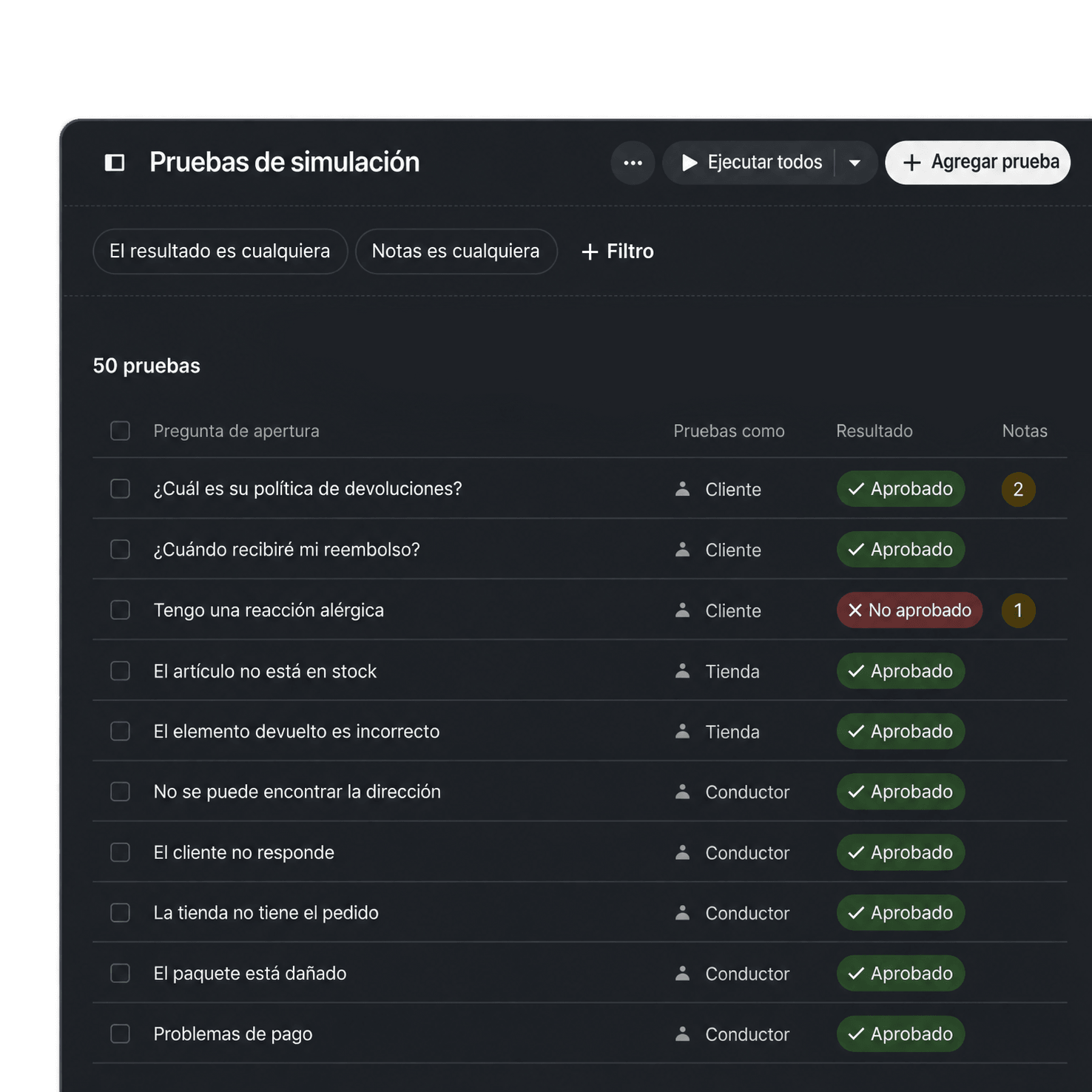Click person icon in 'Problemas de pago' row
Image resolution: width=1092 pixels, height=1092 pixels.
click(683, 1034)
